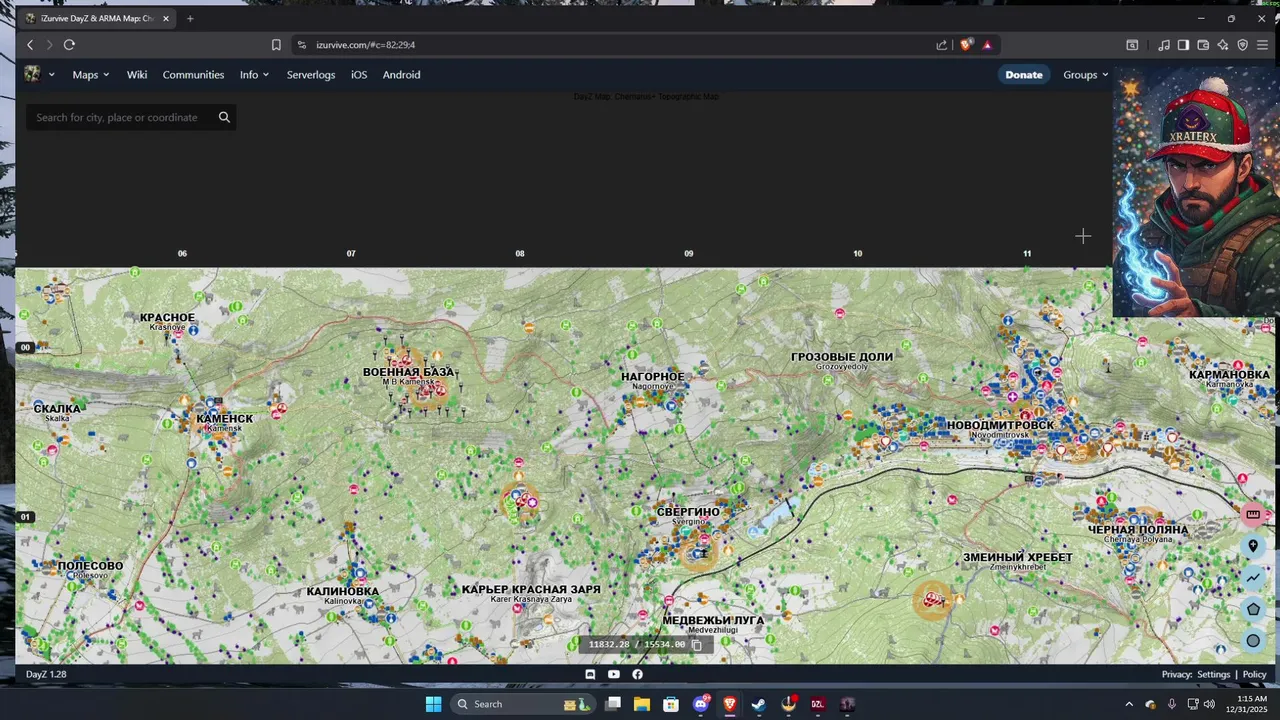Open the Android menu link
The height and width of the screenshot is (720, 1280).
401,75
